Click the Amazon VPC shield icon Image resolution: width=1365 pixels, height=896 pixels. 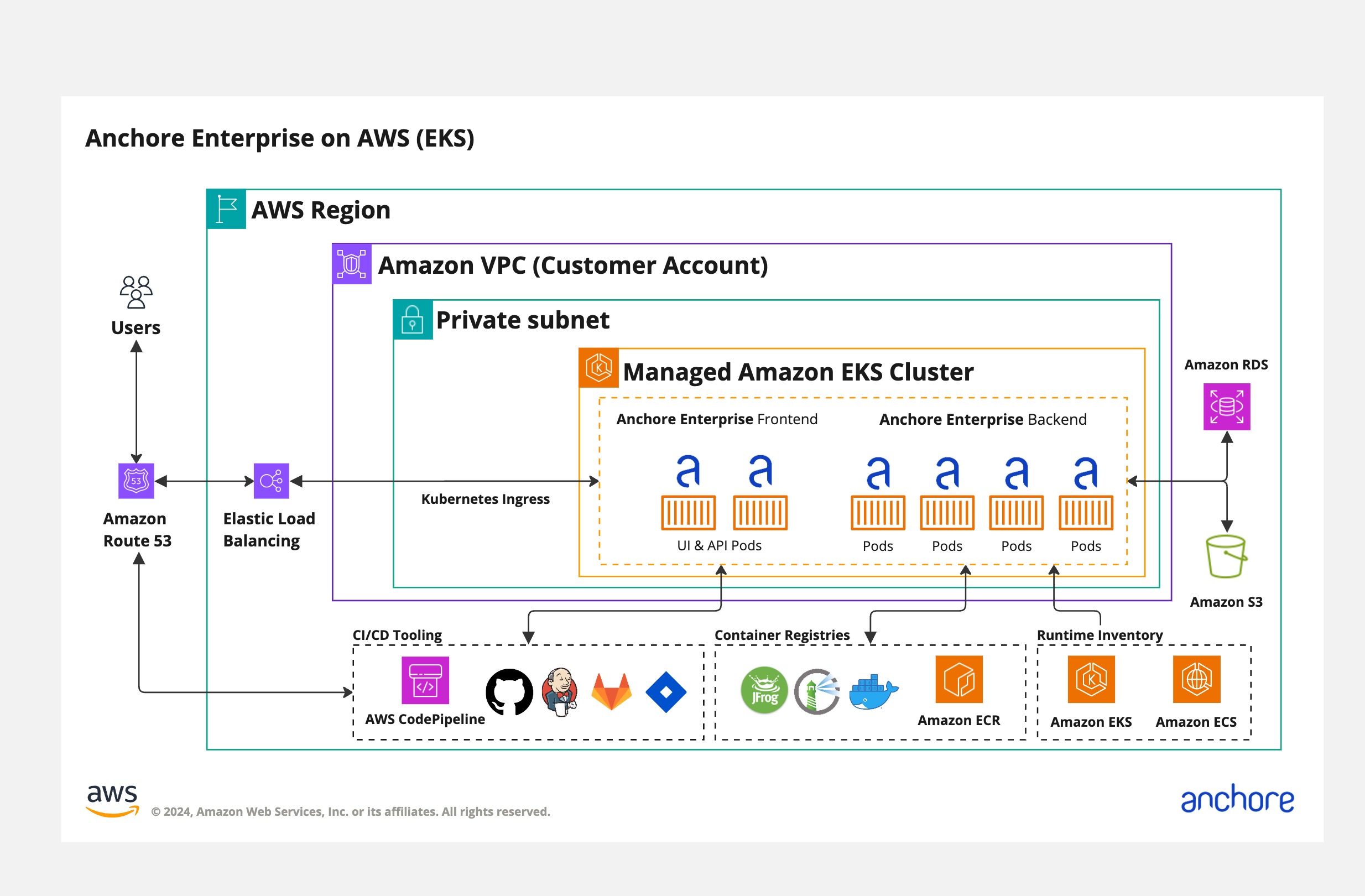(352, 264)
